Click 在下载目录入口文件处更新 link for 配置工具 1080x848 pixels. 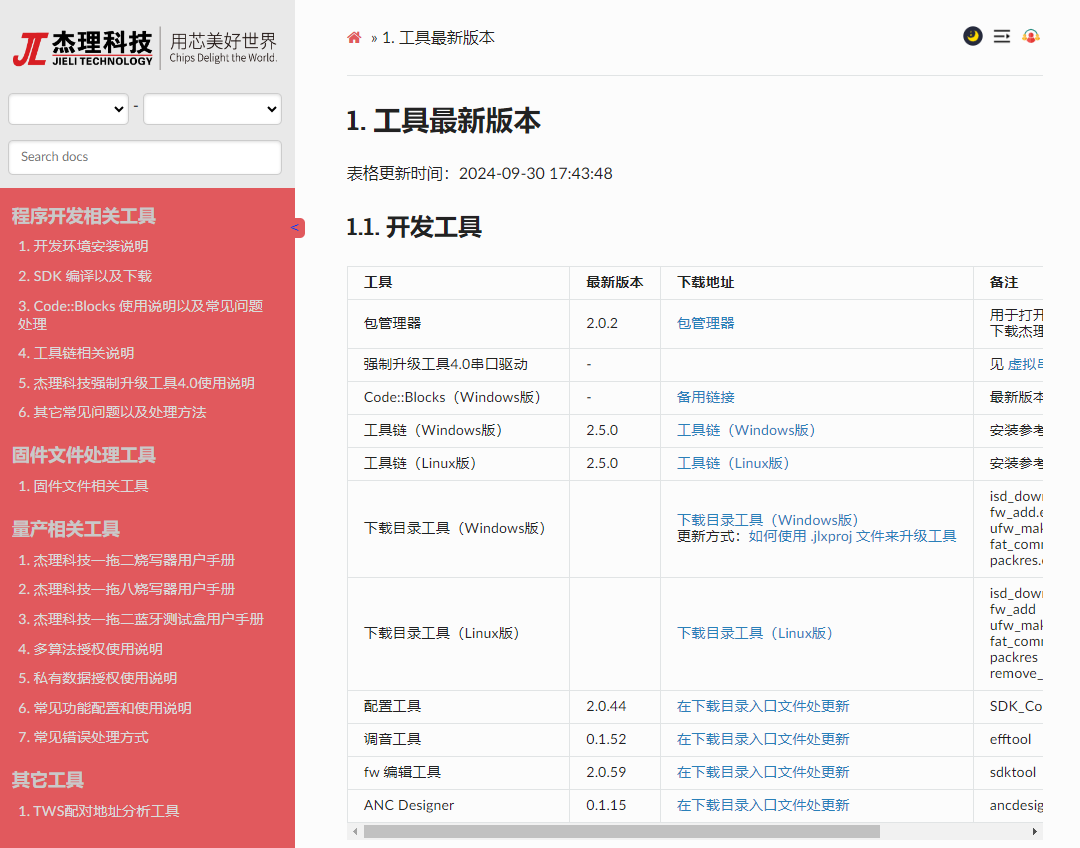click(x=763, y=706)
